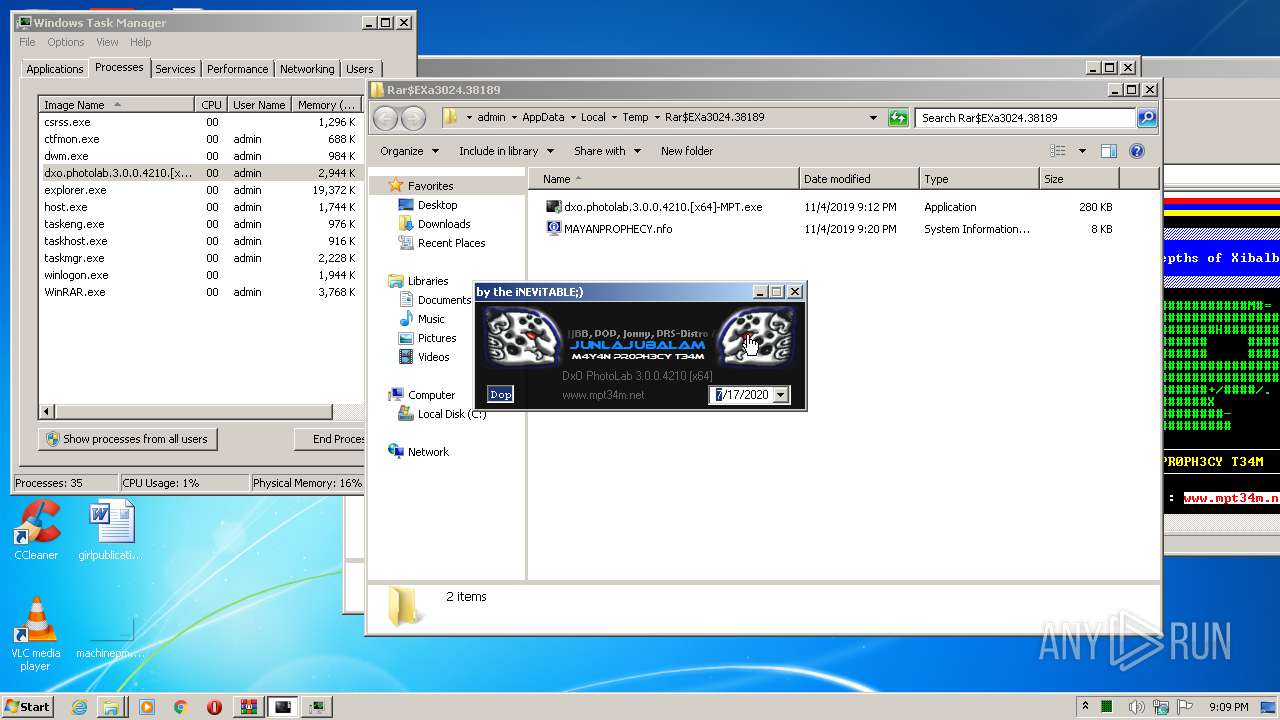This screenshot has height=720, width=1280.
Task: Open VLC media player desktop shortcut
Action: [36, 633]
